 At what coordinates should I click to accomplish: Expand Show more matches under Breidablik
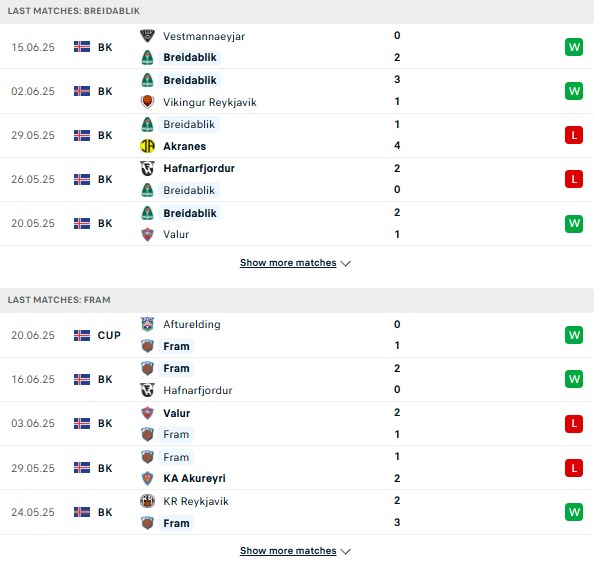click(288, 262)
